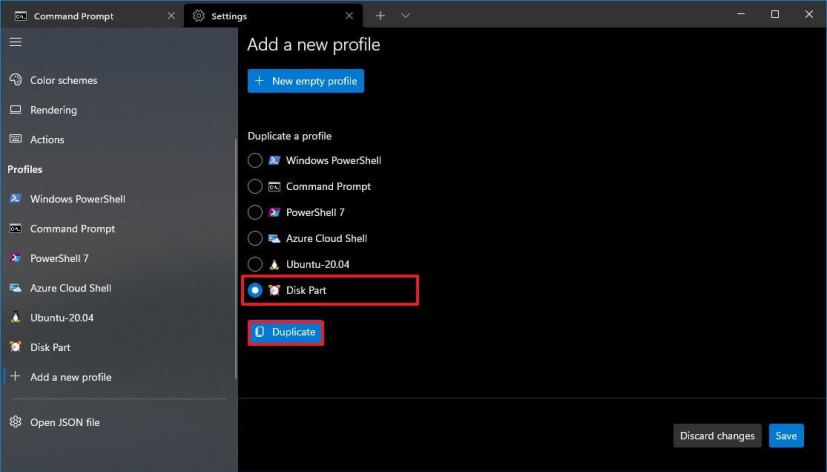Click the Ubuntu icon in duplicate list
The height and width of the screenshot is (472, 827).
pos(274,264)
